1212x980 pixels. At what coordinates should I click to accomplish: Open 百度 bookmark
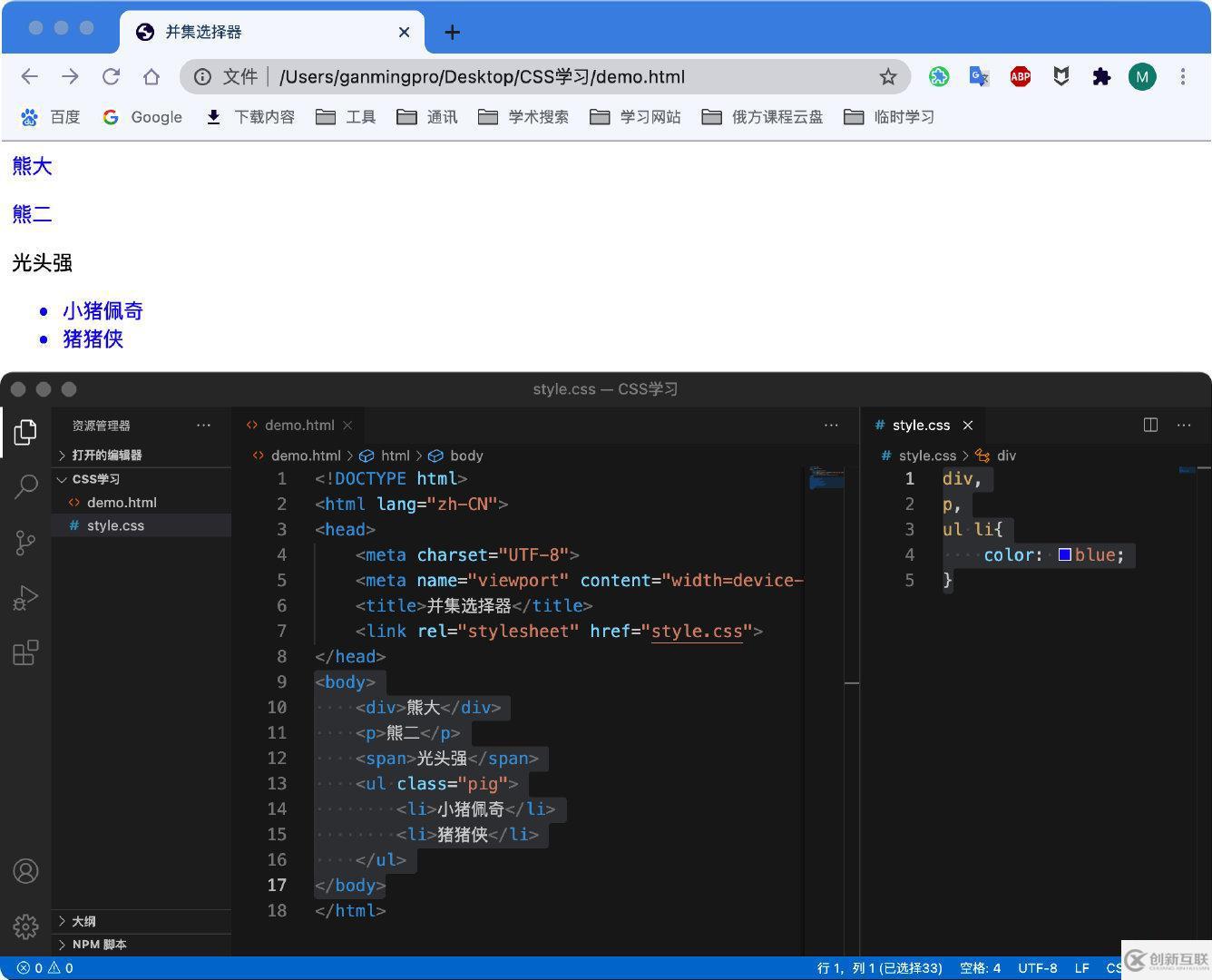click(x=51, y=117)
